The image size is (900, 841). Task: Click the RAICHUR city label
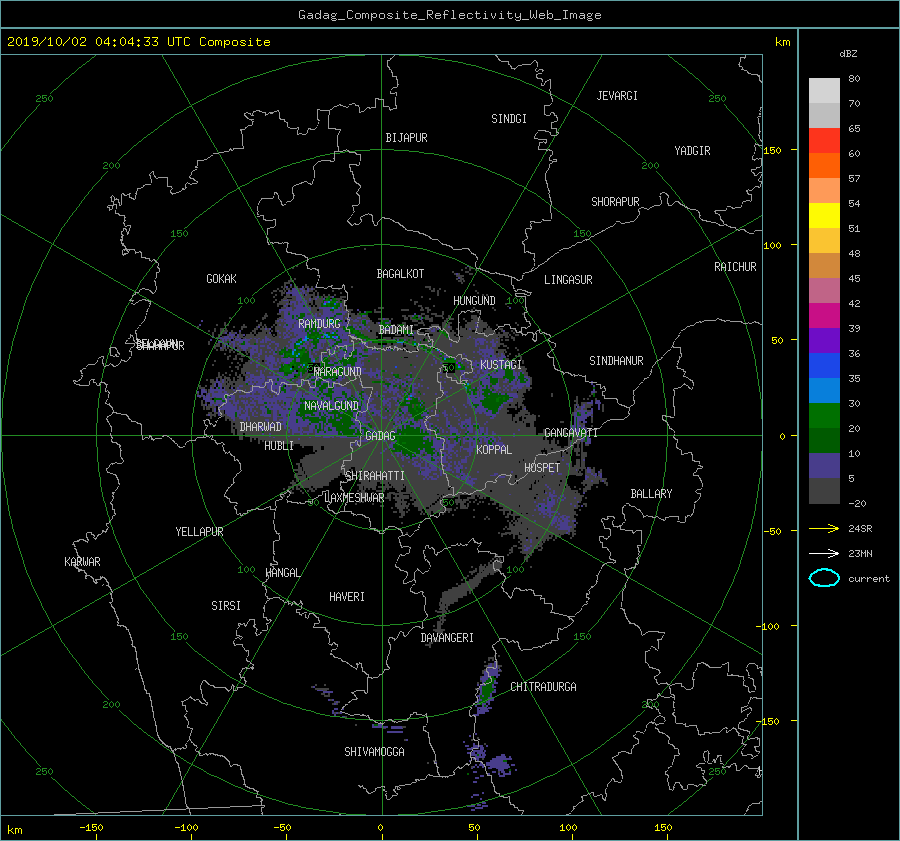click(x=735, y=267)
